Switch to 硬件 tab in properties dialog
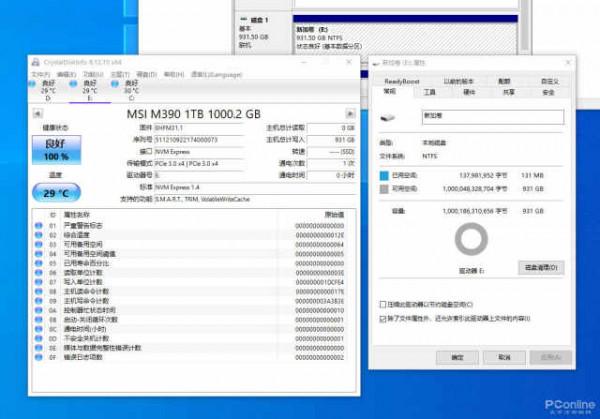The image size is (600, 419). [469, 92]
